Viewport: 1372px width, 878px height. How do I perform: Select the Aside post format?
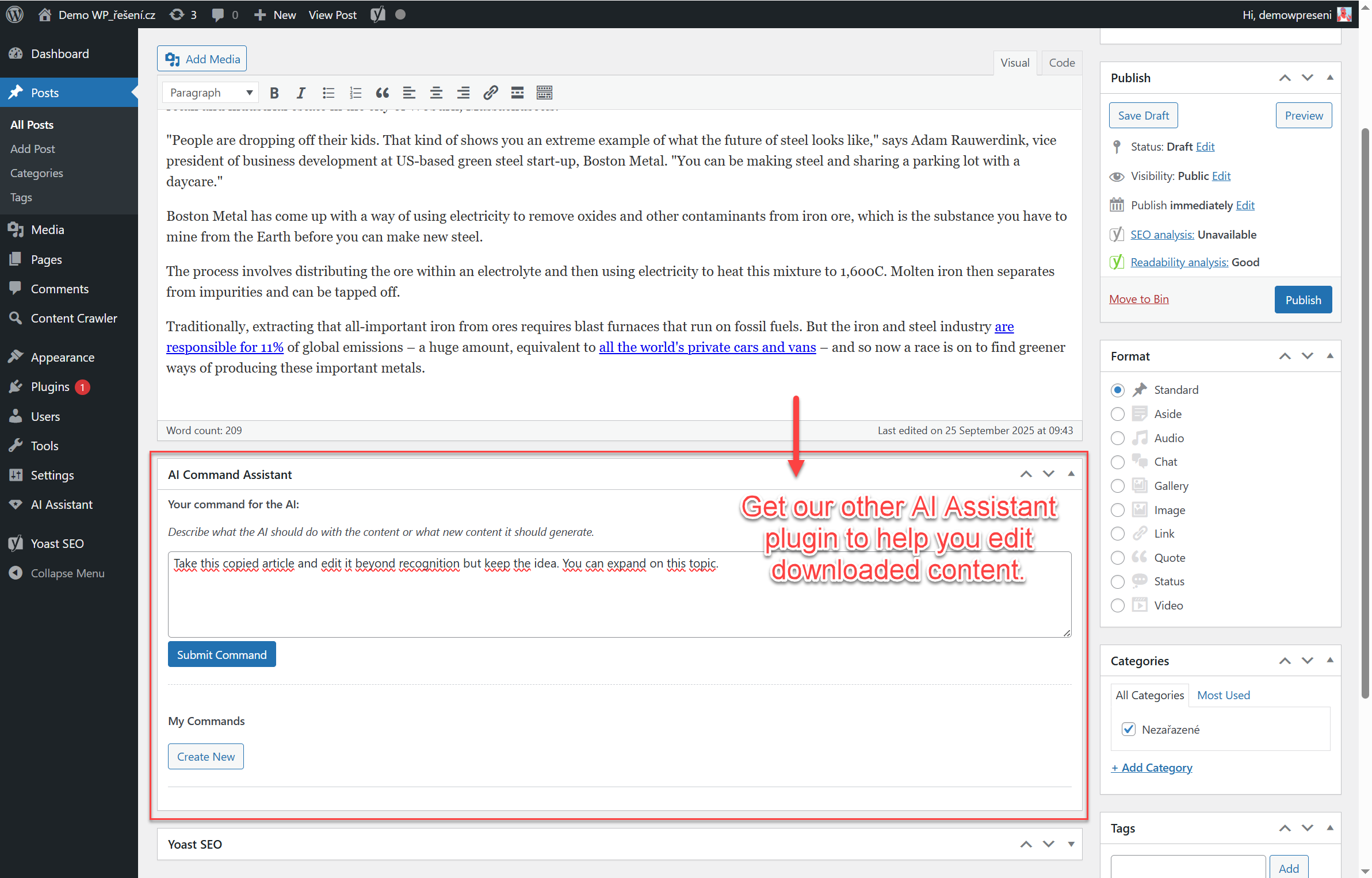pyautogui.click(x=1118, y=414)
